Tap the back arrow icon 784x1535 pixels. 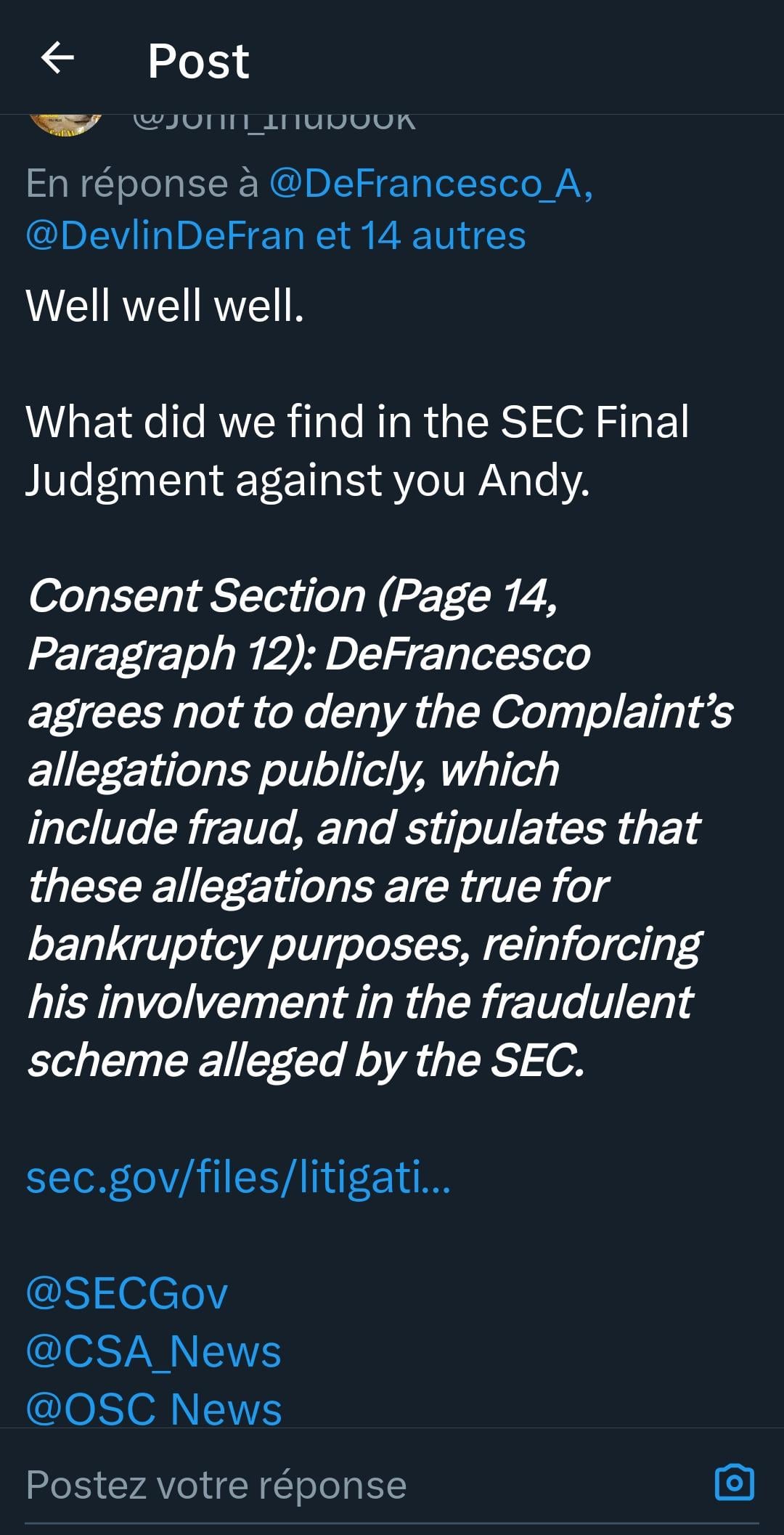point(57,59)
